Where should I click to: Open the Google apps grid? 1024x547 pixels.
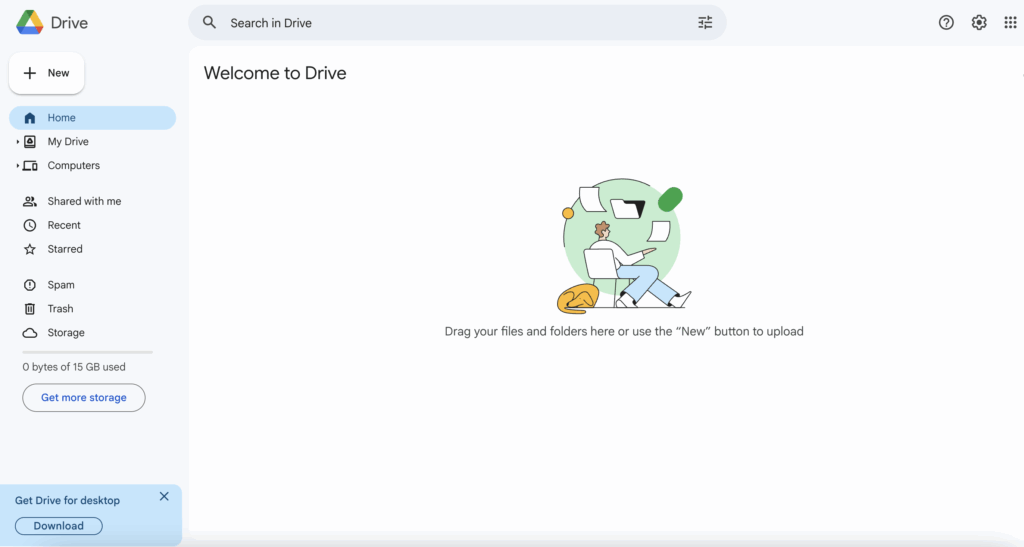tap(1010, 23)
